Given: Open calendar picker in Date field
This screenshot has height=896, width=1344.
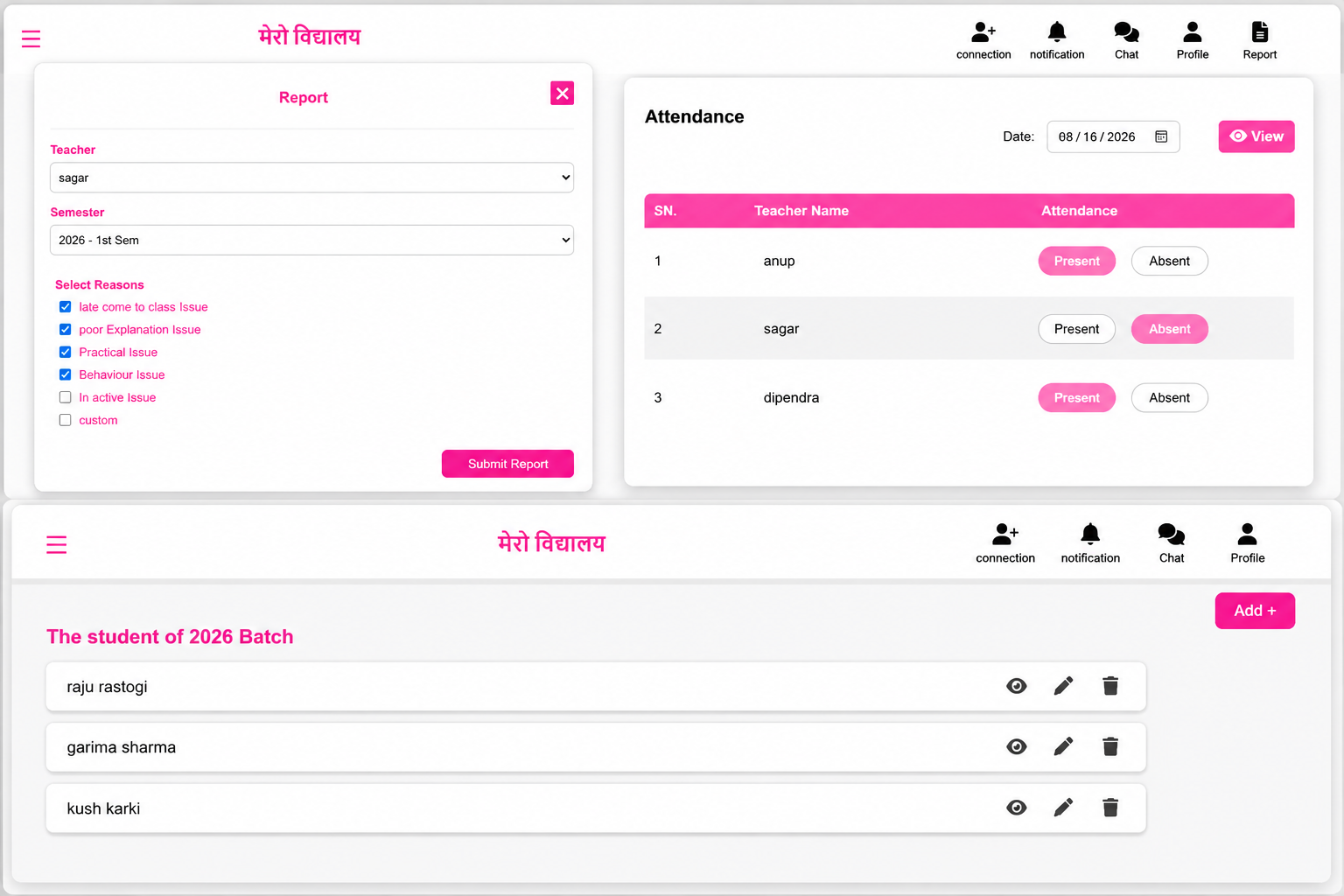Looking at the screenshot, I should [x=1161, y=136].
